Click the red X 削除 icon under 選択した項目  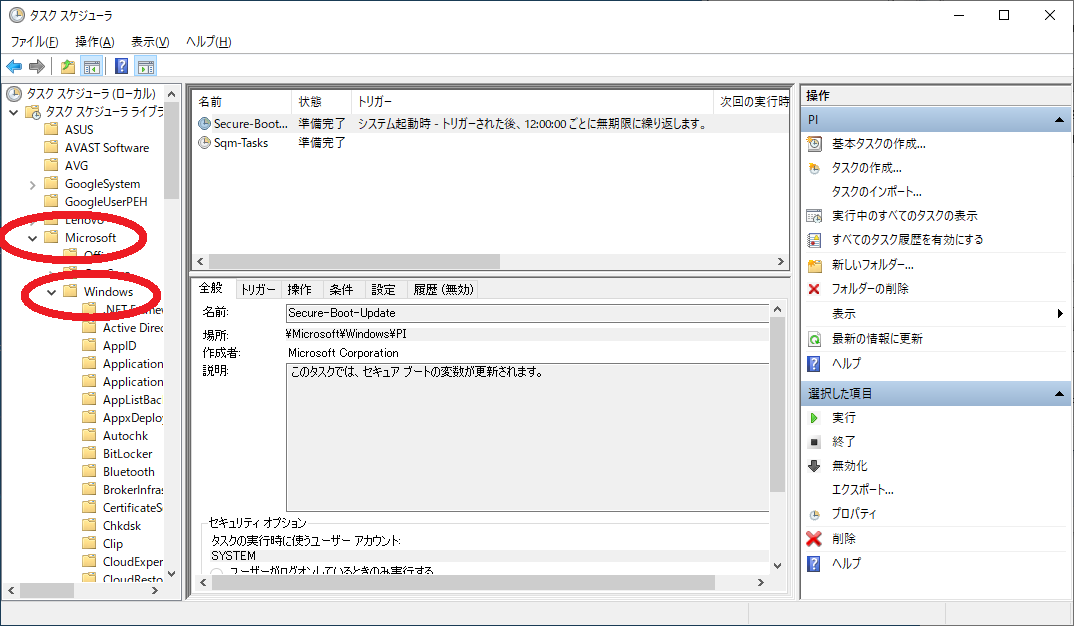click(x=814, y=539)
